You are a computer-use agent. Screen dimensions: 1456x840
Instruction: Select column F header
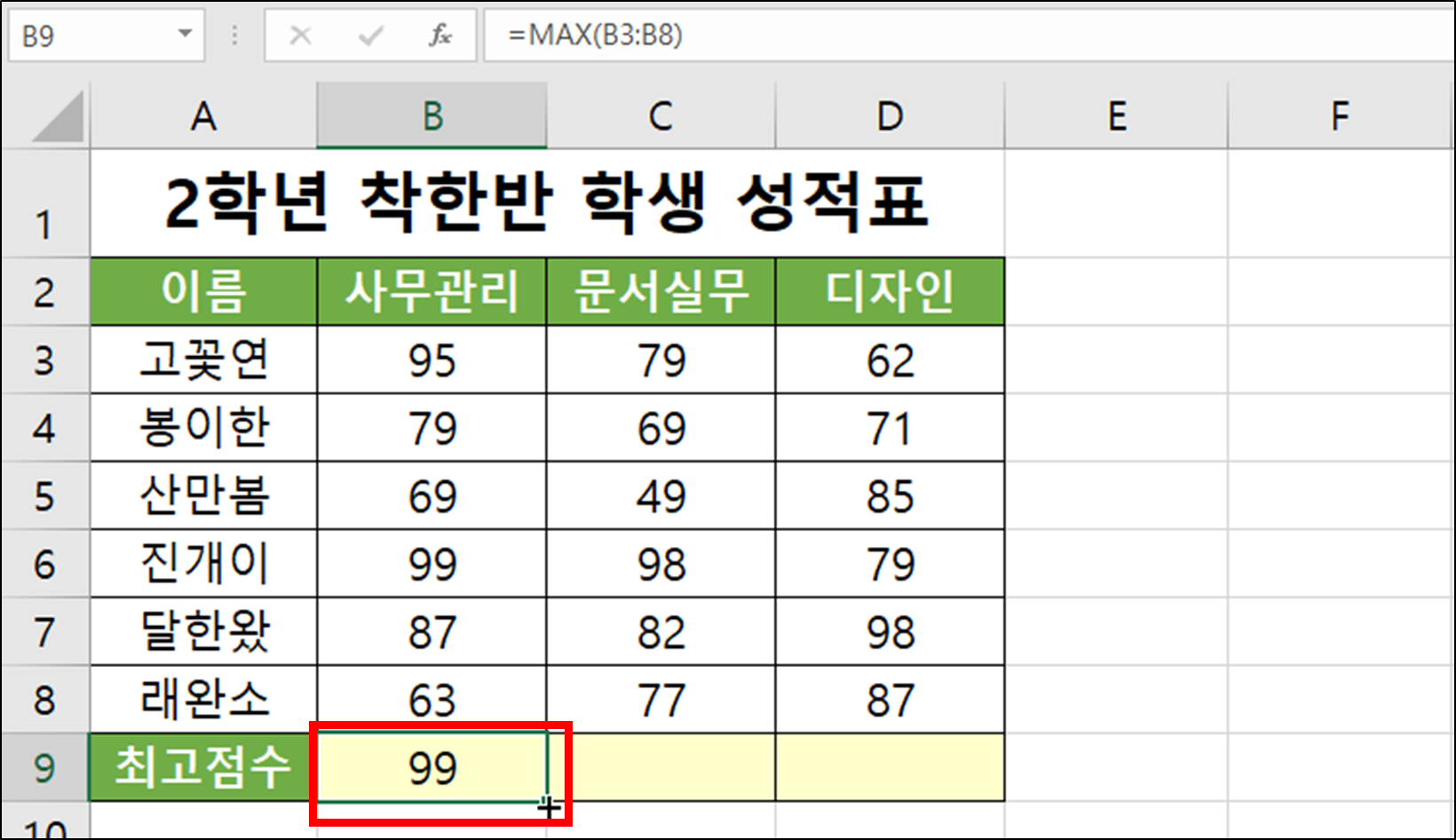tap(1339, 115)
